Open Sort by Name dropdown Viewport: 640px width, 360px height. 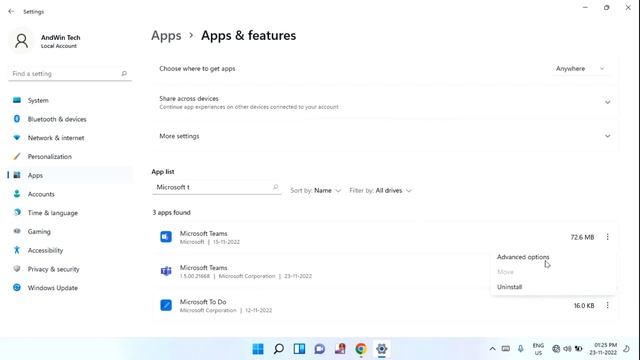(315, 191)
